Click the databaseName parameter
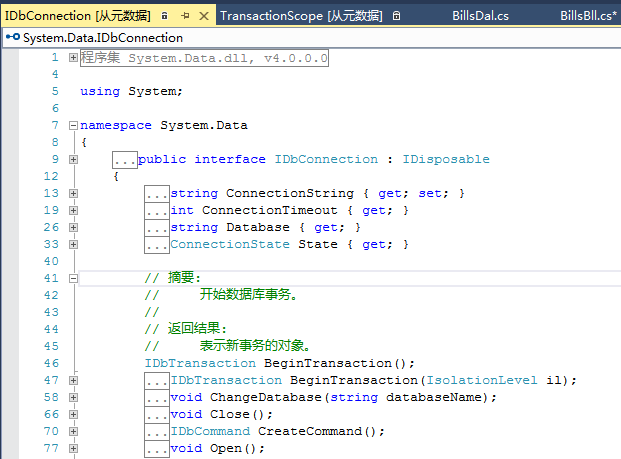Screen dimensions: 621x459 tap(434, 397)
